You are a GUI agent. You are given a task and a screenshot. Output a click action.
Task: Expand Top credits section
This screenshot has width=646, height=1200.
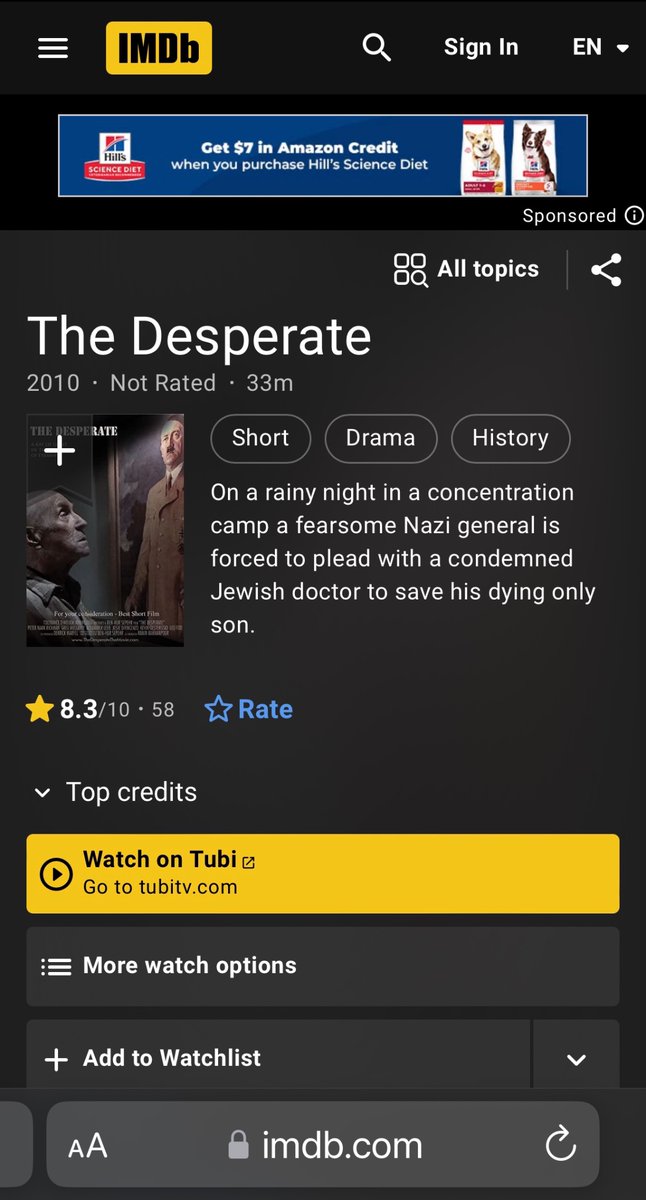115,792
